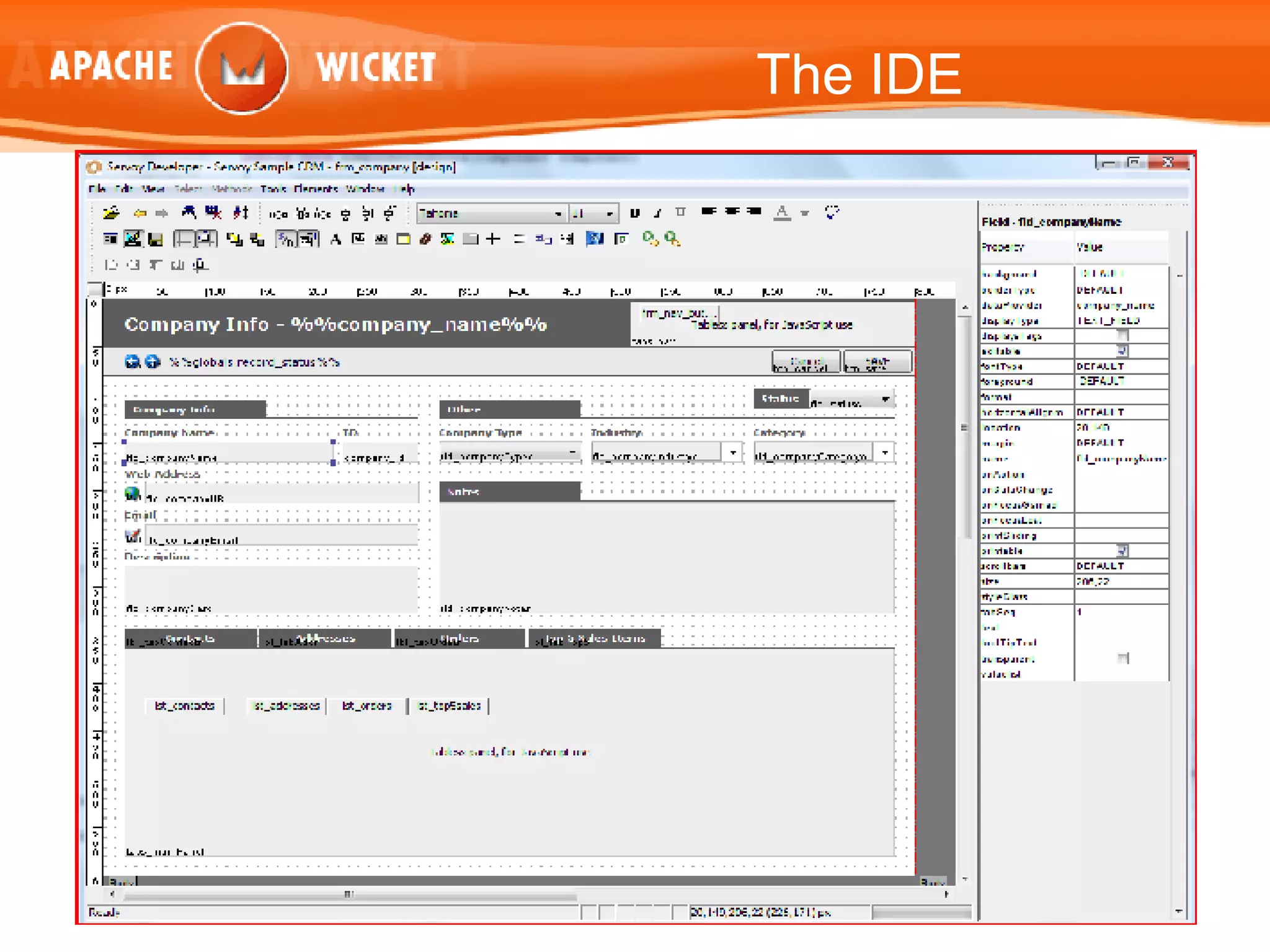This screenshot has width=1270, height=952.
Task: Open the Industry combo box arrow
Action: 733,453
